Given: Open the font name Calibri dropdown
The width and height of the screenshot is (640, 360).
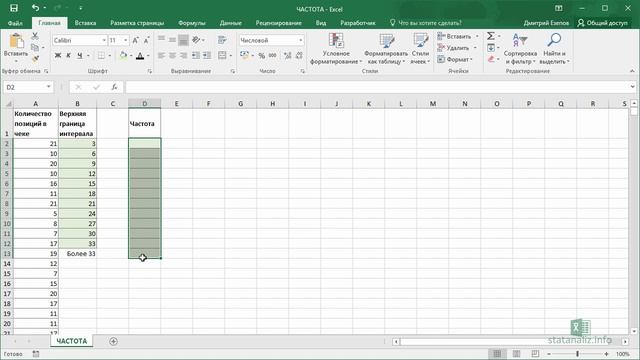Looking at the screenshot, I should pos(104,40).
